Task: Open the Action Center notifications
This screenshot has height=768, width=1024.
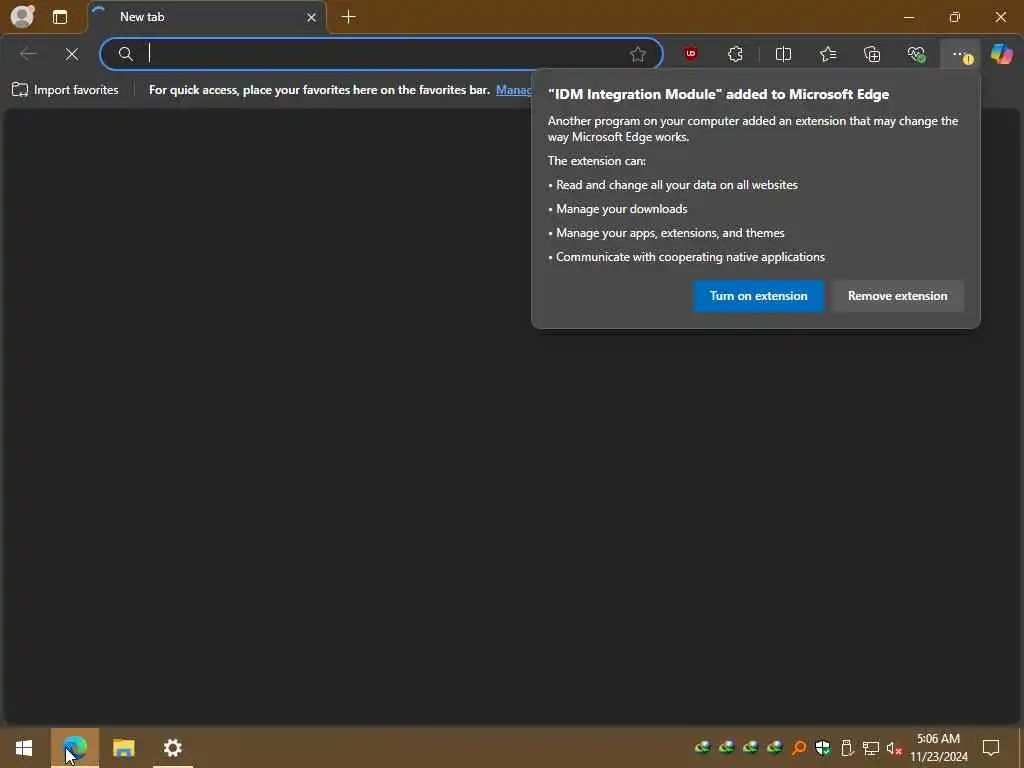Action: (x=991, y=748)
